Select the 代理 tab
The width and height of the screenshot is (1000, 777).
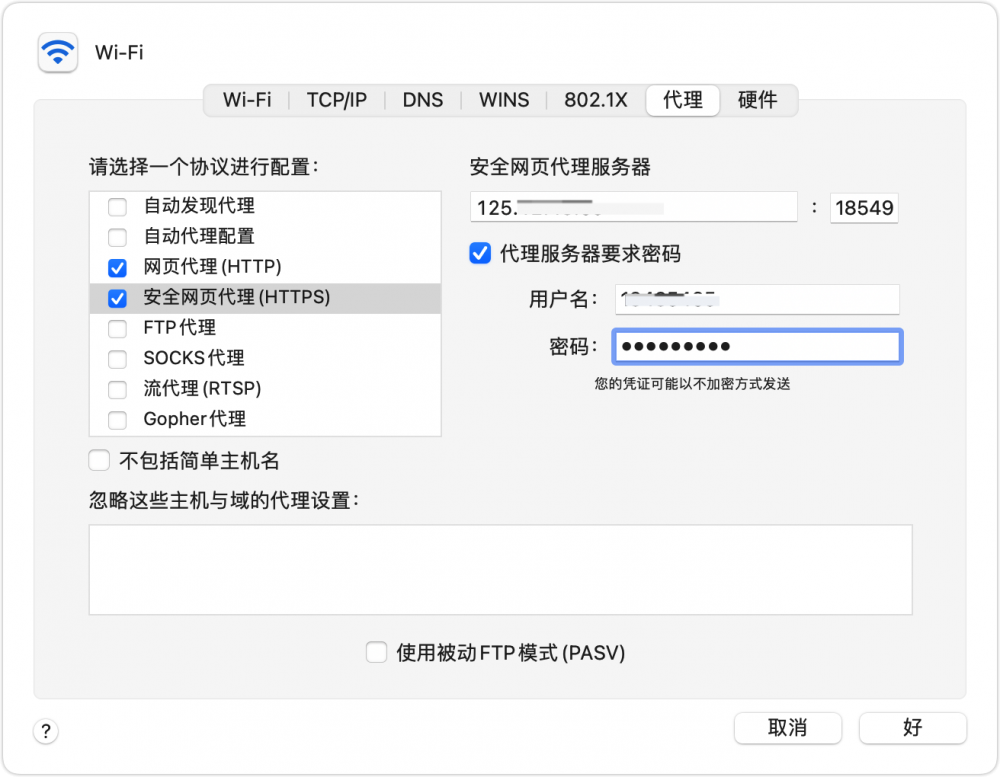[683, 100]
